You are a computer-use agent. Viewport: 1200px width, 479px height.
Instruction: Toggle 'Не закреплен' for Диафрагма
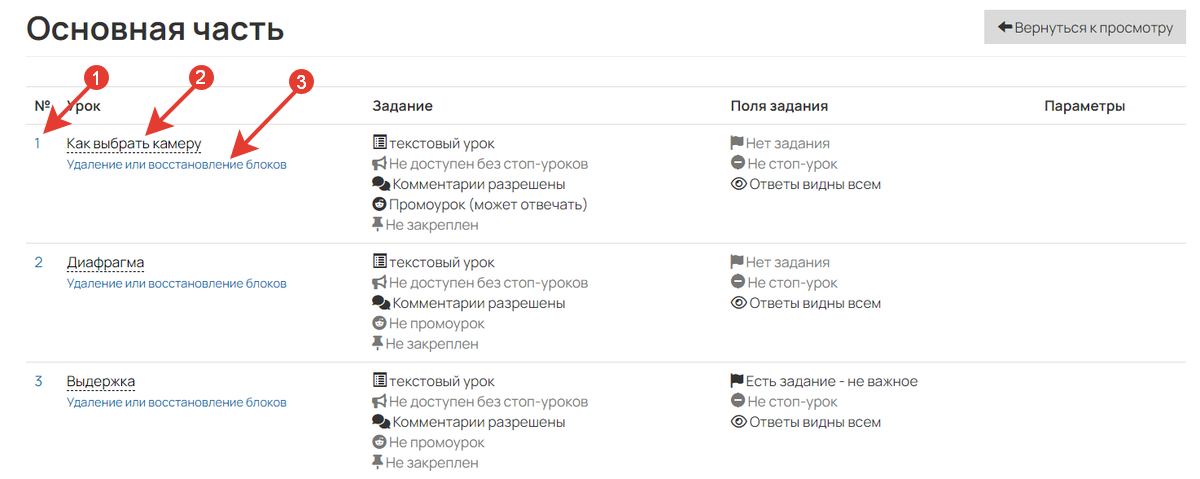(432, 344)
